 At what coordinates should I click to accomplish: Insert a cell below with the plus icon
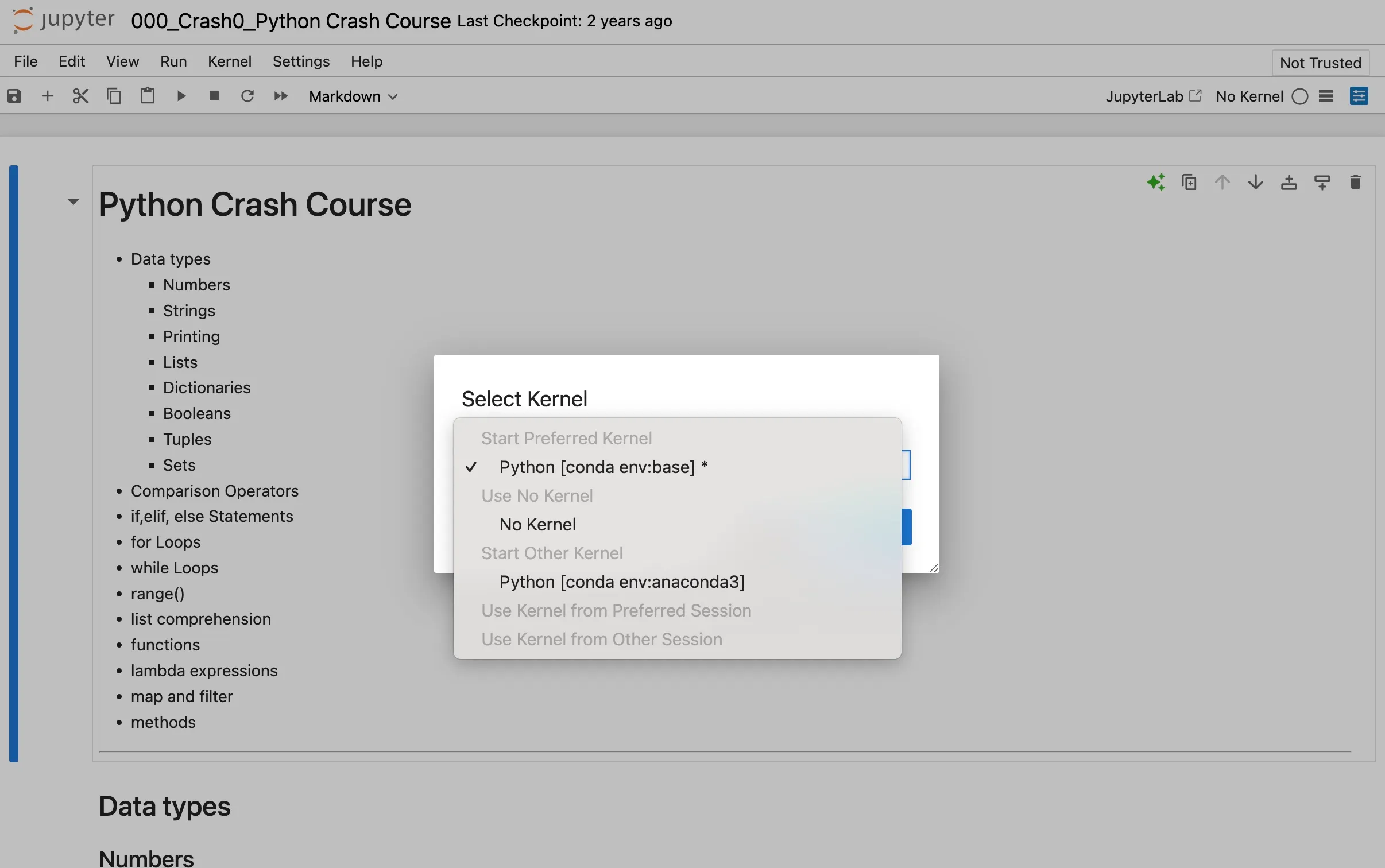point(48,96)
